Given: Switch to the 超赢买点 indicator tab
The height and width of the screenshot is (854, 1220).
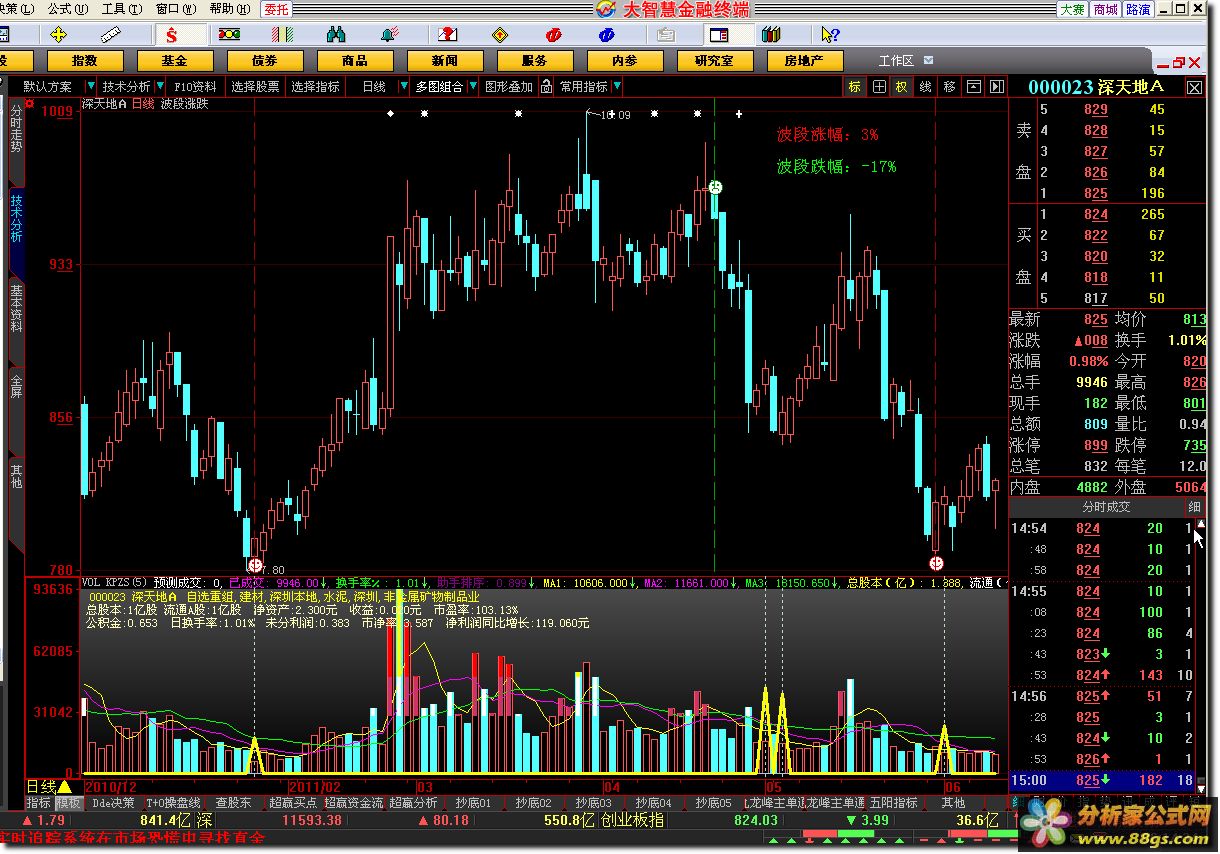Looking at the screenshot, I should 293,802.
